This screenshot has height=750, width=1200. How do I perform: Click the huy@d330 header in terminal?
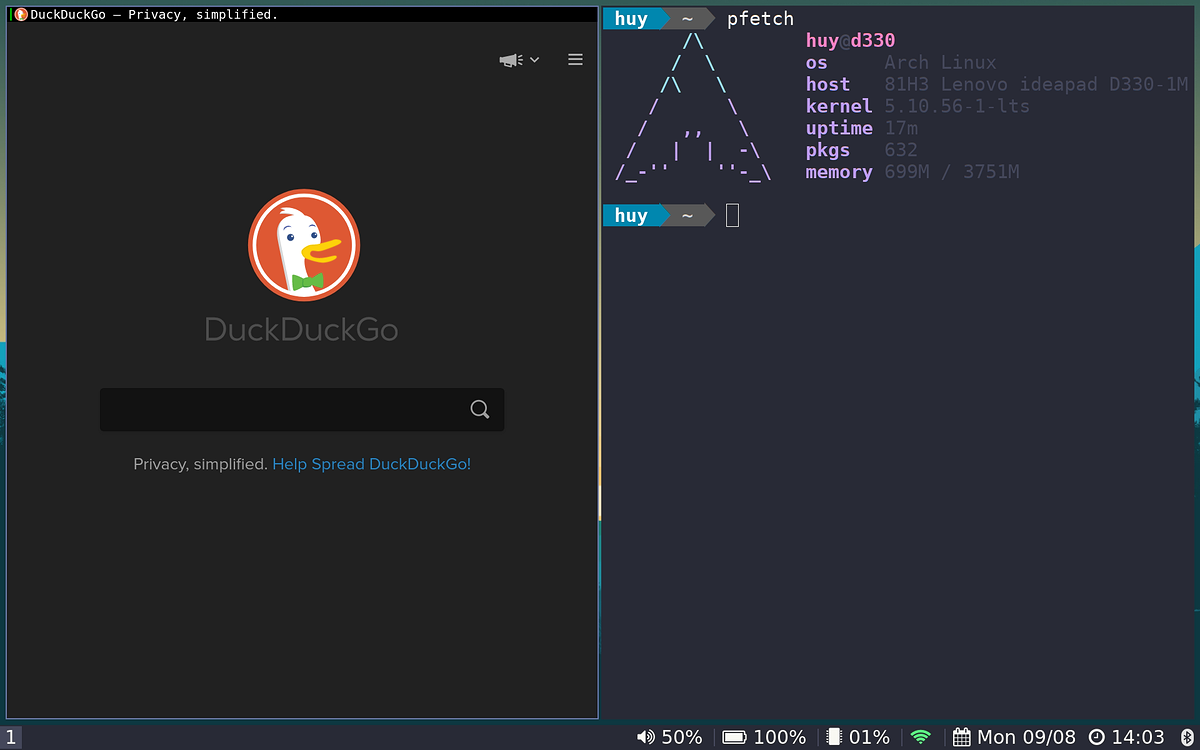(850, 41)
